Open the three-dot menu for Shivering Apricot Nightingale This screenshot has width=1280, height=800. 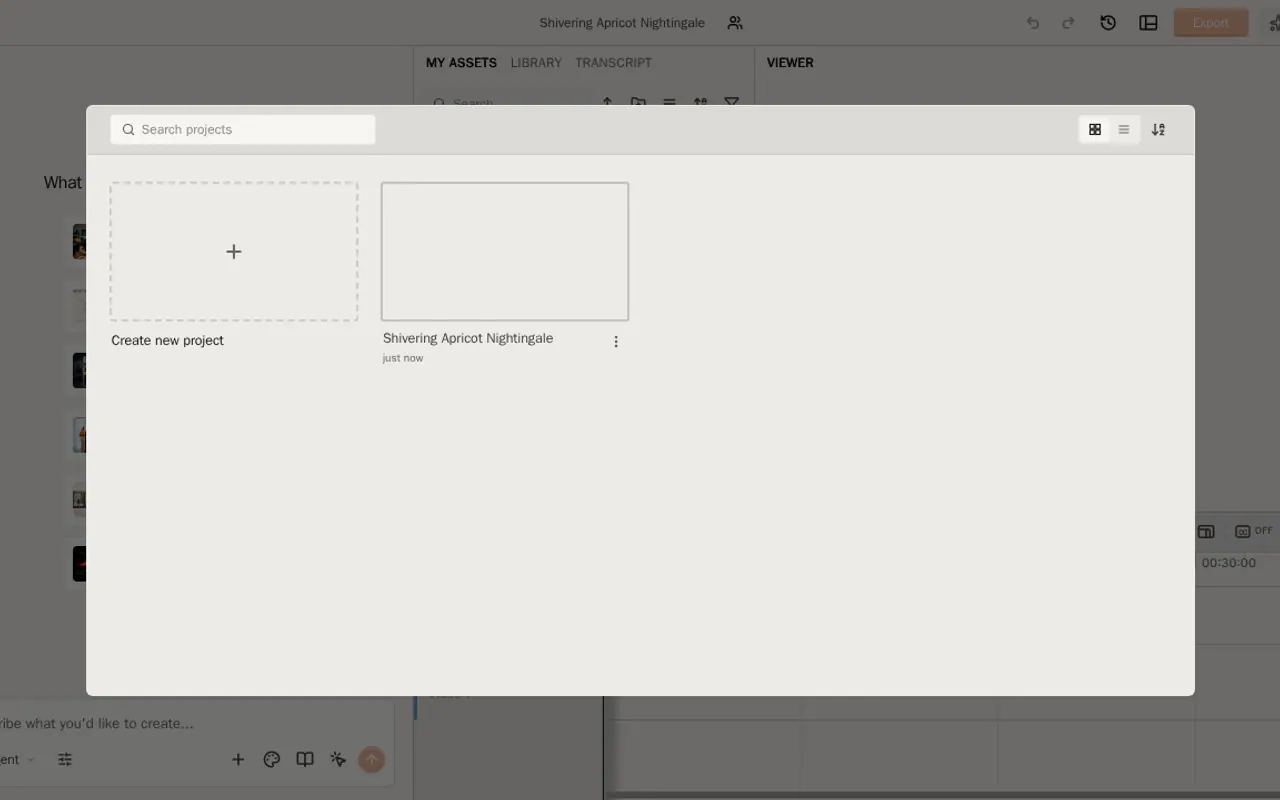pos(616,342)
